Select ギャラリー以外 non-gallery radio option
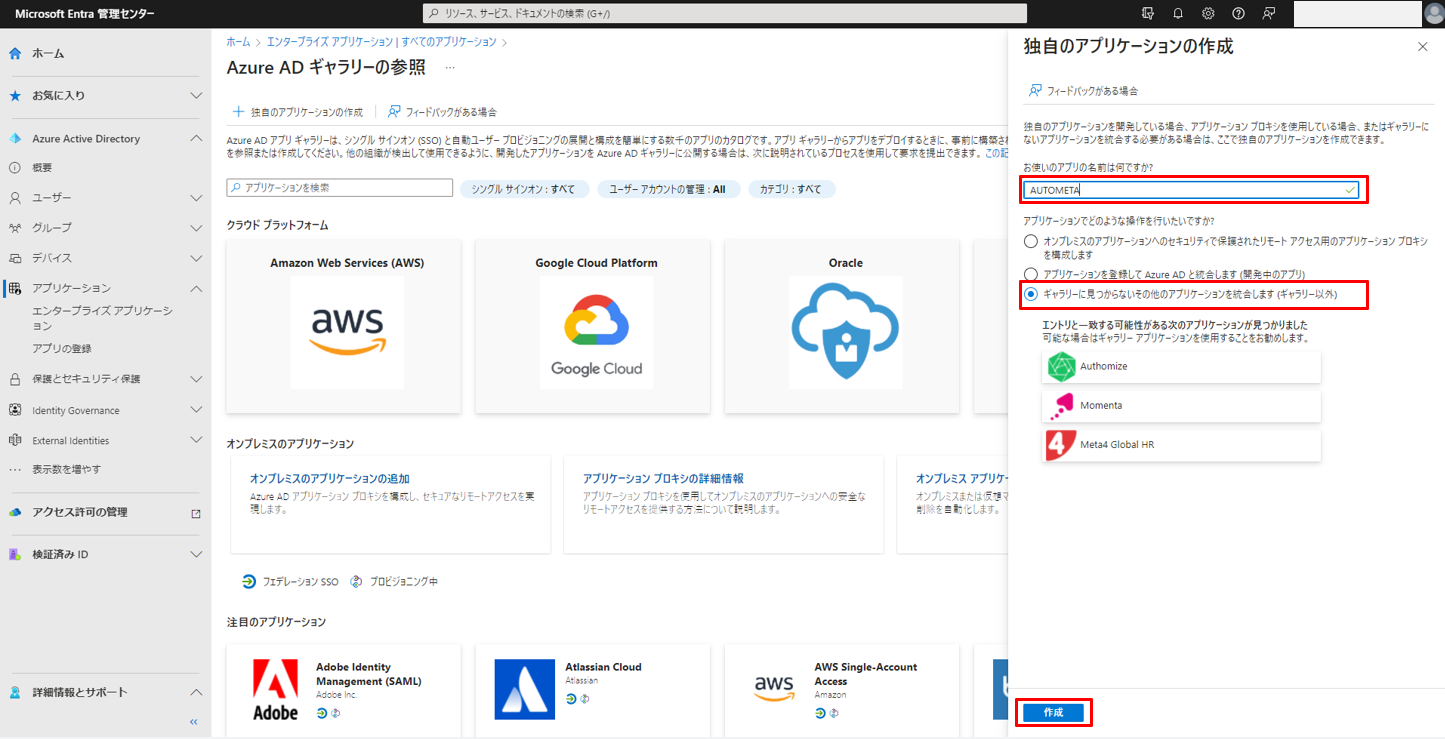This screenshot has width=1445, height=739. coord(1031,294)
